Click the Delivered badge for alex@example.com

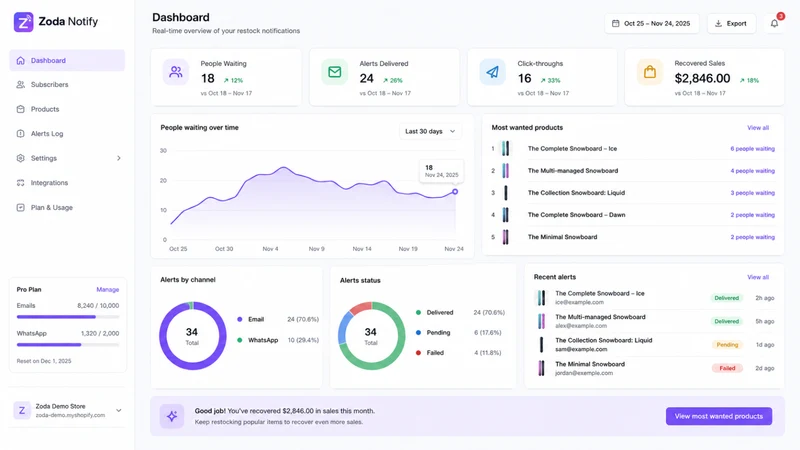pos(727,321)
